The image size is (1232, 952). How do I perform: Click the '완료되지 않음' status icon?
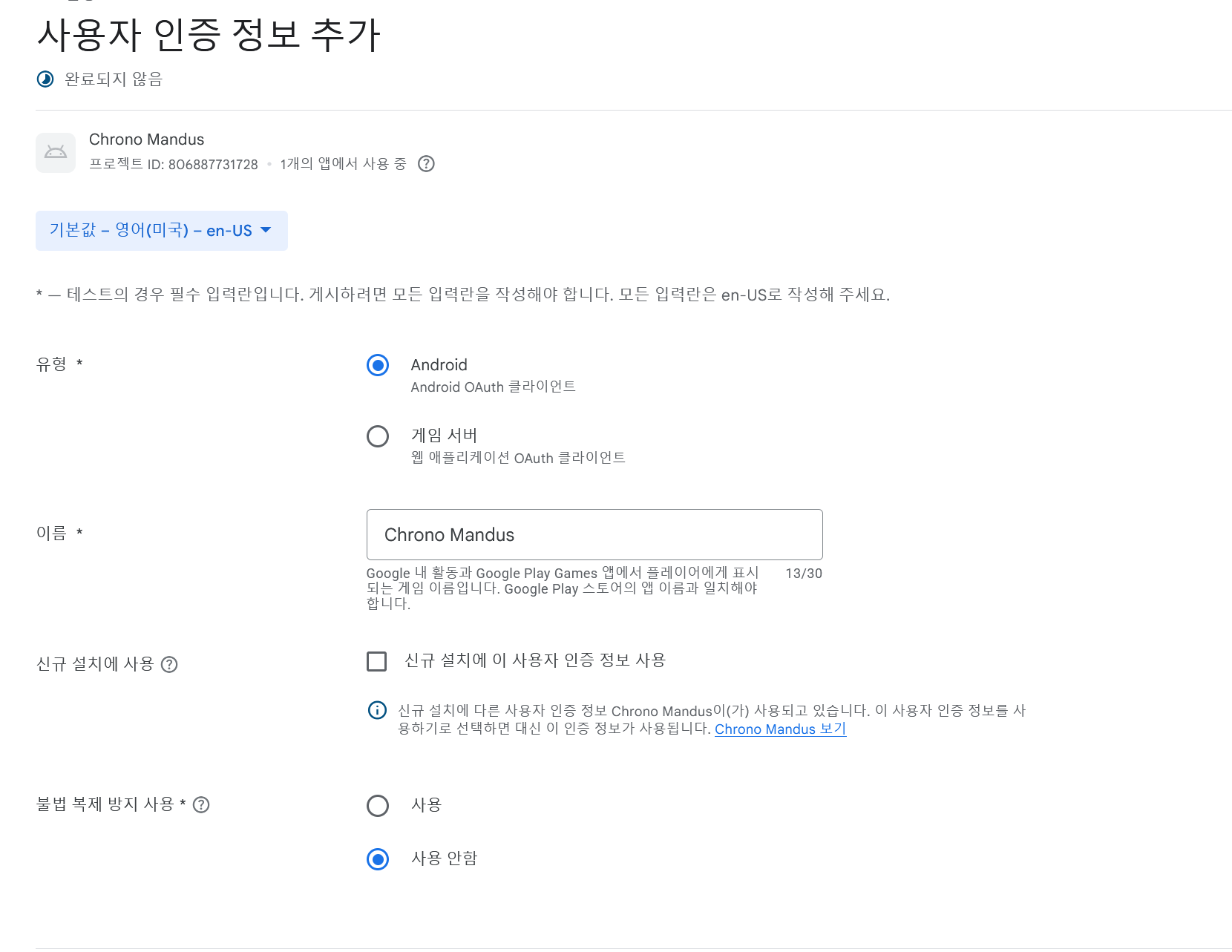[x=45, y=79]
